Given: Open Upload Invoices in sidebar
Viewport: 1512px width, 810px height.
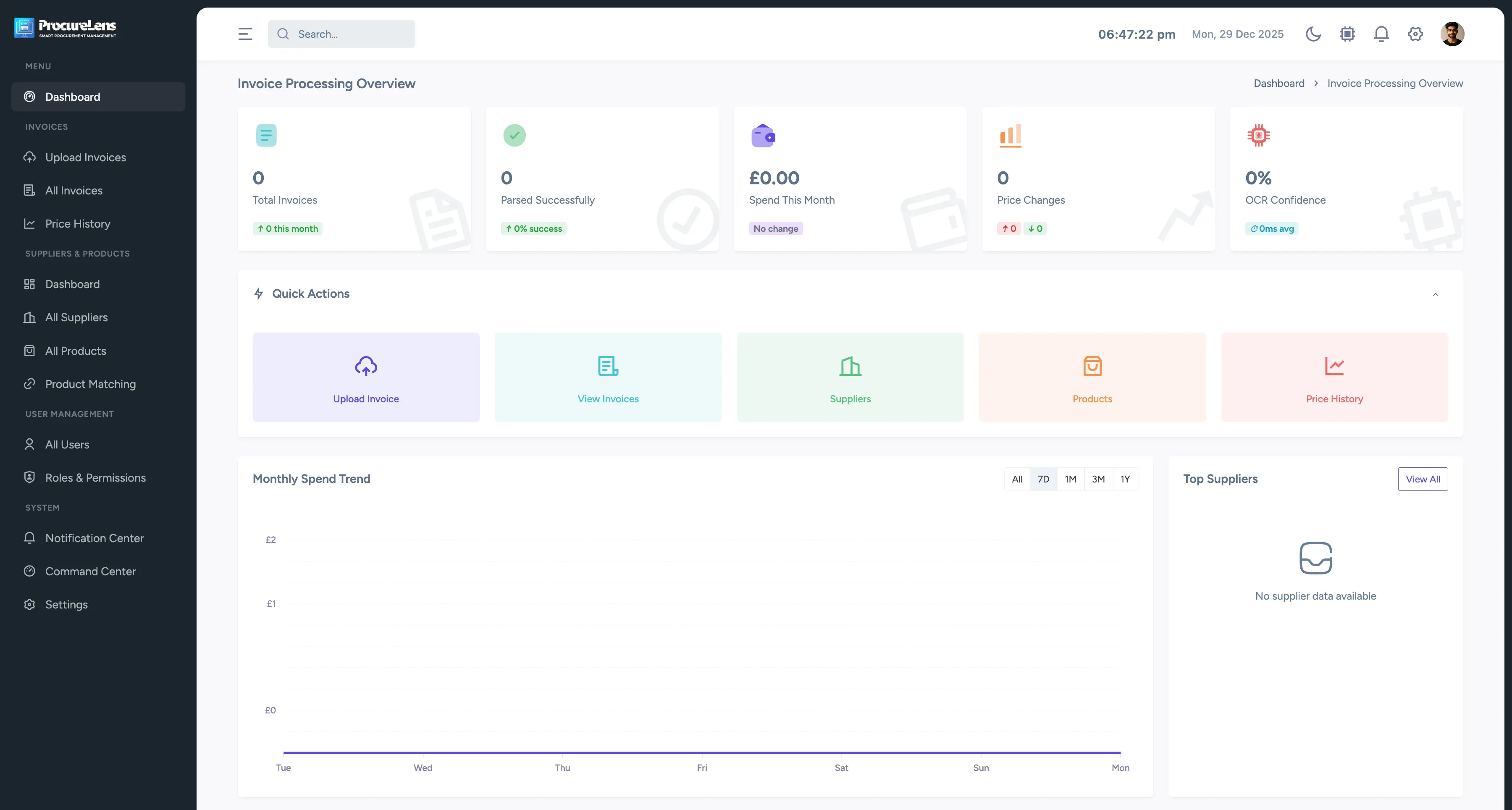Looking at the screenshot, I should (x=98, y=157).
